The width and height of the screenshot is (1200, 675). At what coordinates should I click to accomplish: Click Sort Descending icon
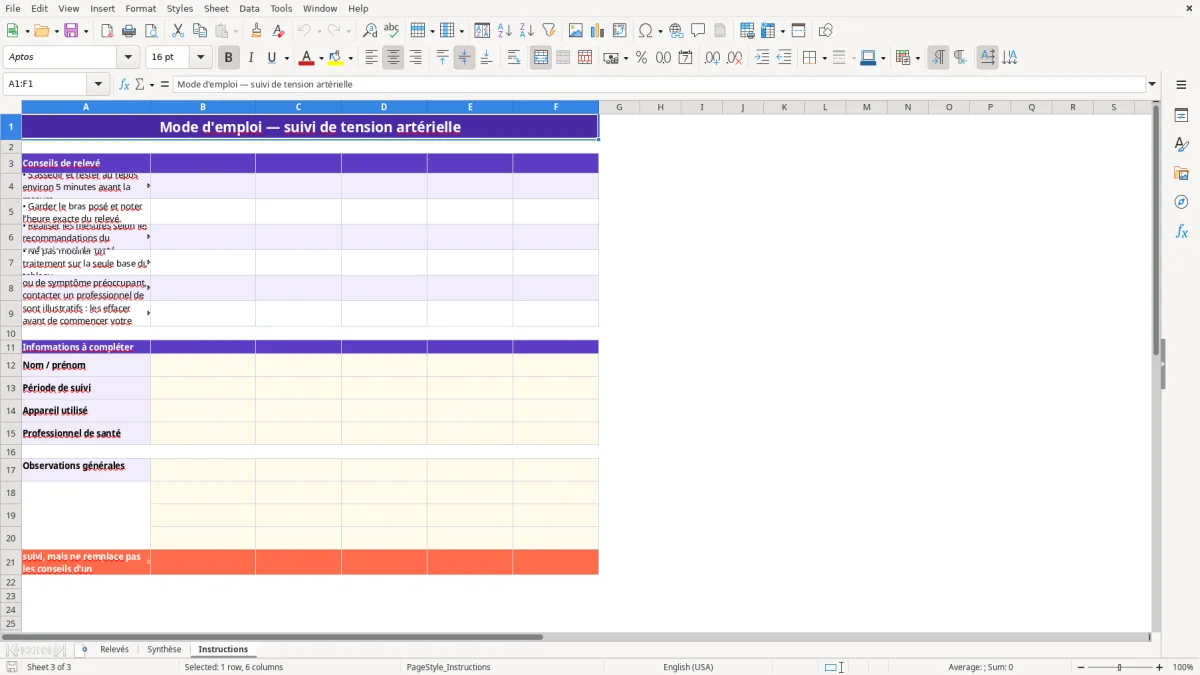pyautogui.click(x=526, y=31)
